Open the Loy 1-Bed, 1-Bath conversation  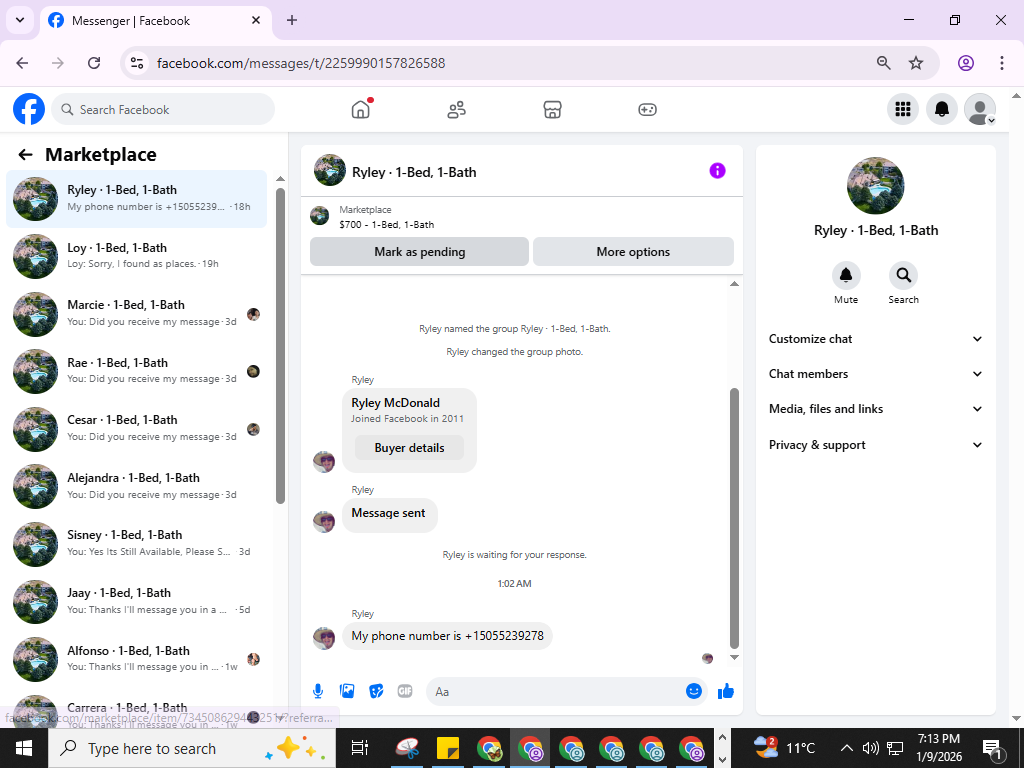136,256
